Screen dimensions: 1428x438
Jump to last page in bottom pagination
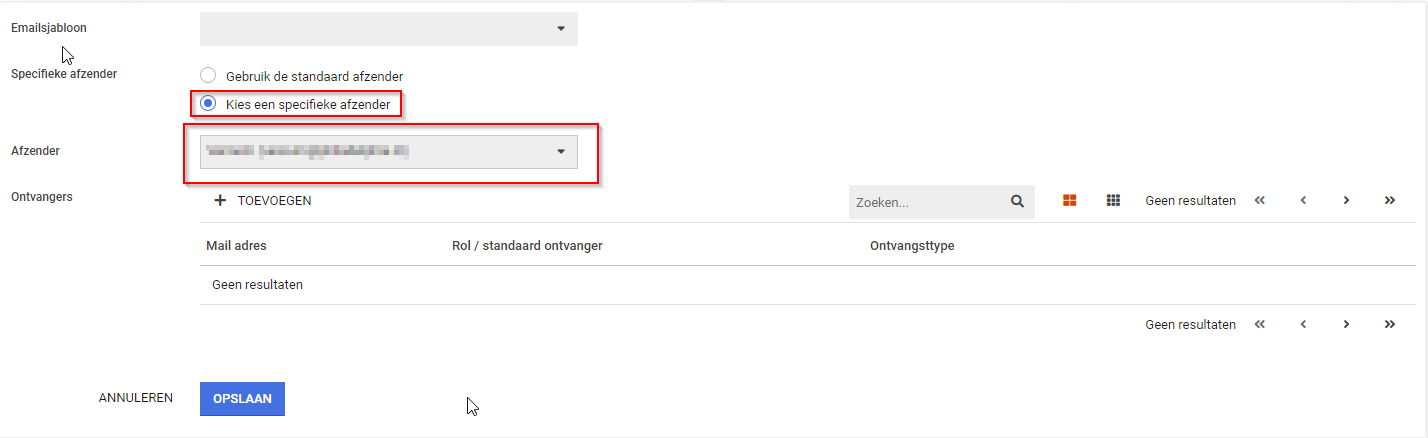click(x=1390, y=325)
